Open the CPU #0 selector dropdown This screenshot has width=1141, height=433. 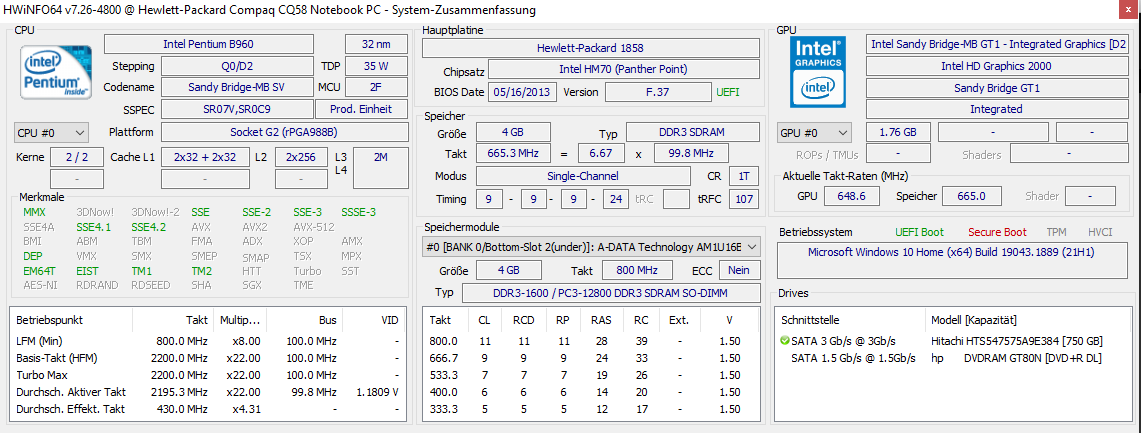pos(51,133)
